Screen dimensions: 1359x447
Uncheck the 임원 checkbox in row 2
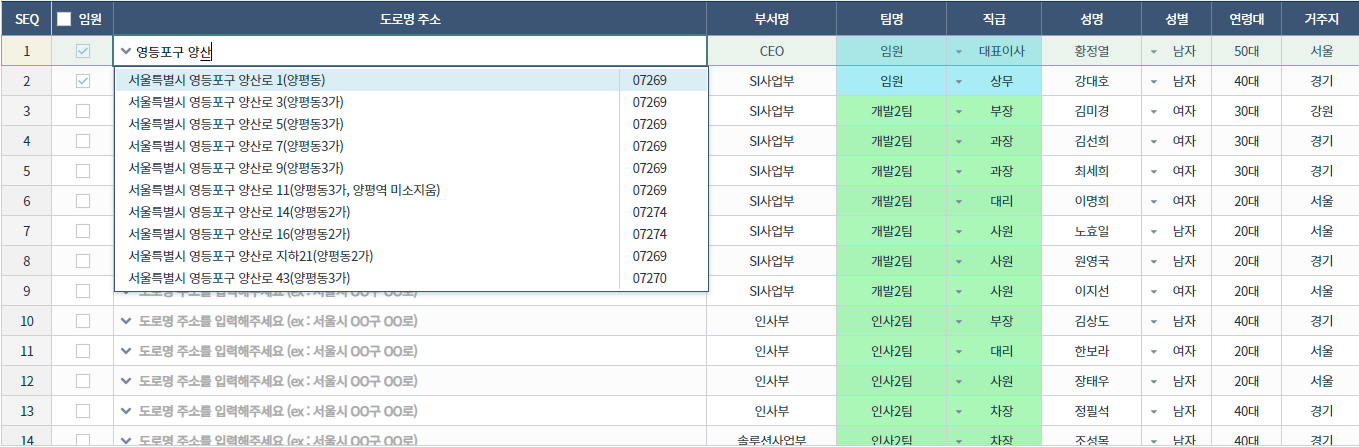click(83, 81)
